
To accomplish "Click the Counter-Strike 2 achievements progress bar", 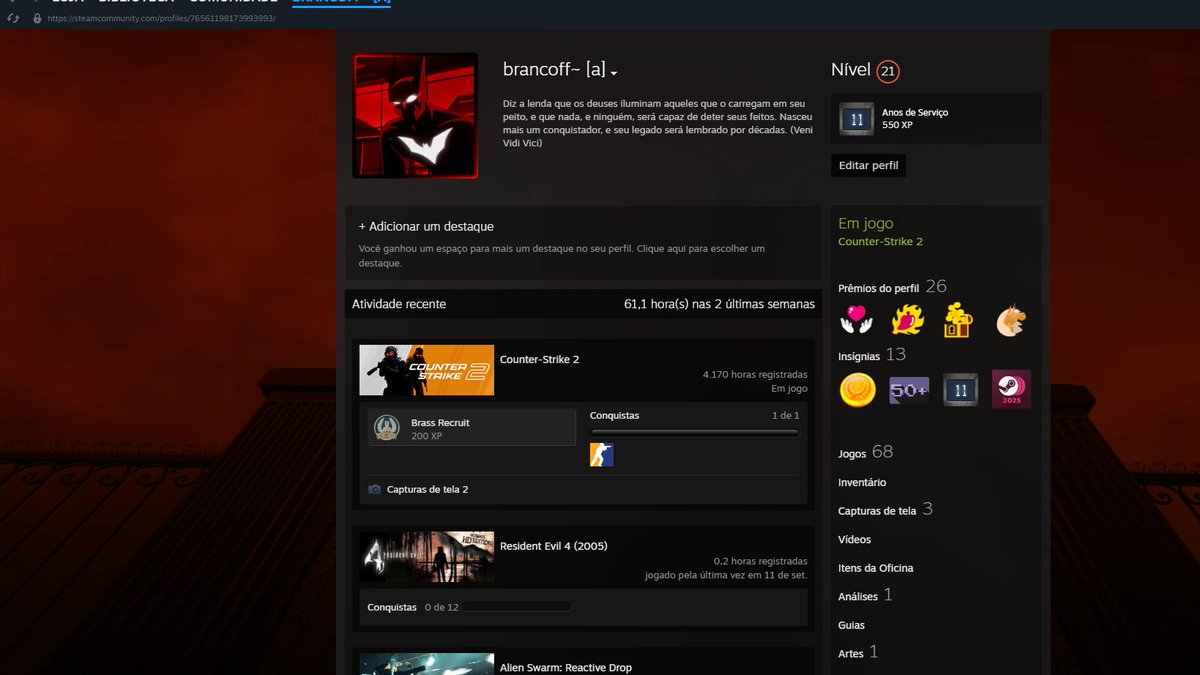I will pos(695,433).
